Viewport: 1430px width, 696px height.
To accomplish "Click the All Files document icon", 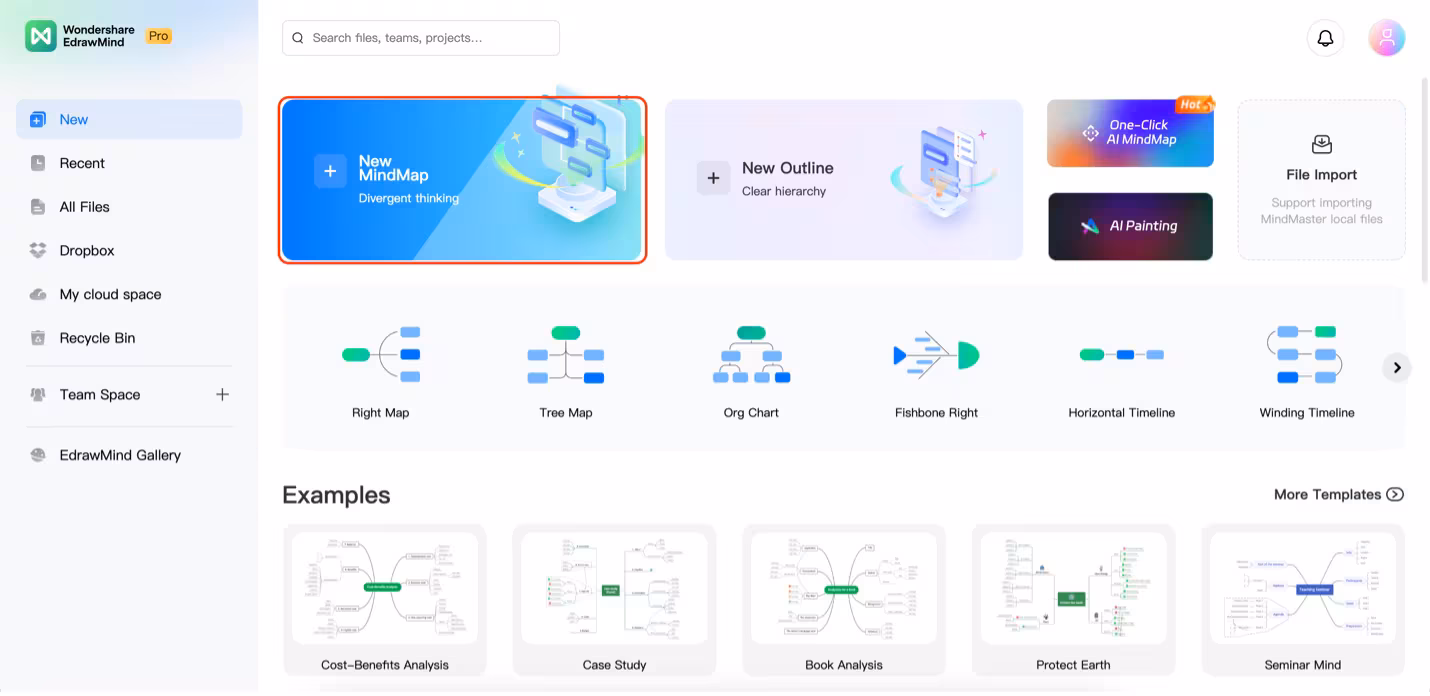I will (x=38, y=207).
